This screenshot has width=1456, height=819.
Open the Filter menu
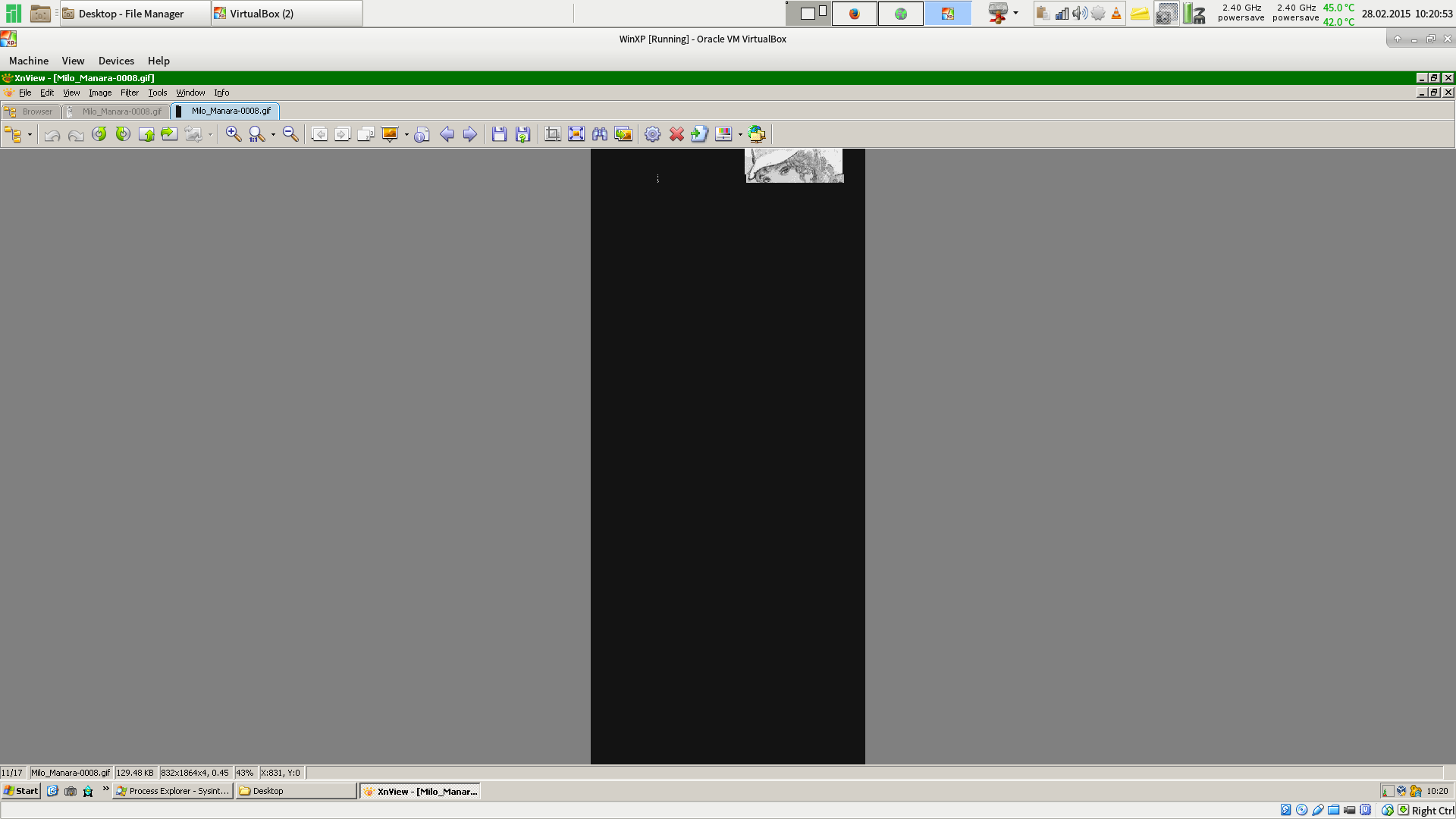pyautogui.click(x=129, y=93)
